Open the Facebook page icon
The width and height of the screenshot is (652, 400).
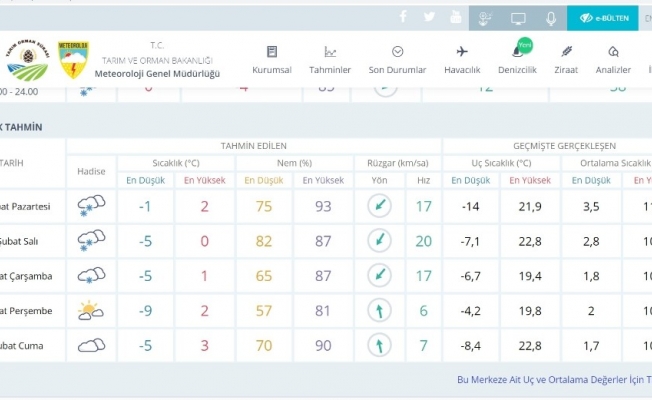pyautogui.click(x=404, y=17)
